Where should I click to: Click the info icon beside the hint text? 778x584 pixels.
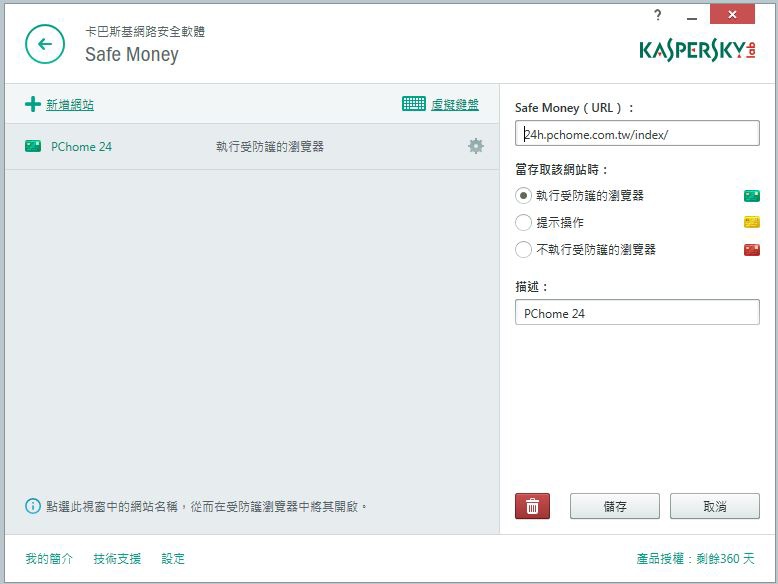pos(33,506)
